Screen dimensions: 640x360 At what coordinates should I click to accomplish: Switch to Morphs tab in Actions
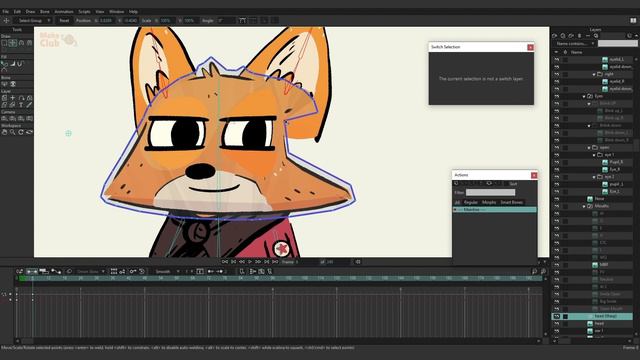(489, 202)
